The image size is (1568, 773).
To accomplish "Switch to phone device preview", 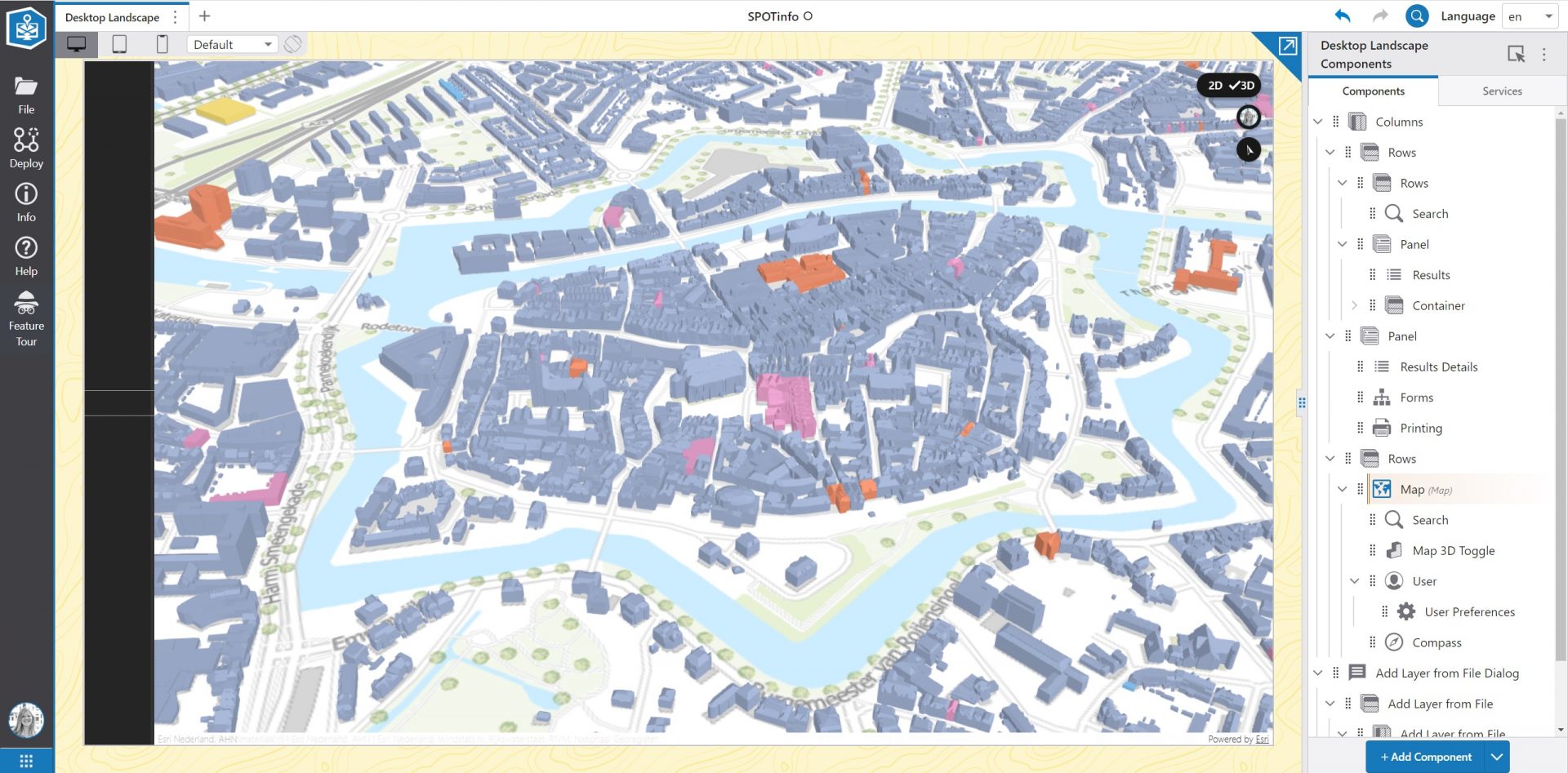I will [x=162, y=45].
